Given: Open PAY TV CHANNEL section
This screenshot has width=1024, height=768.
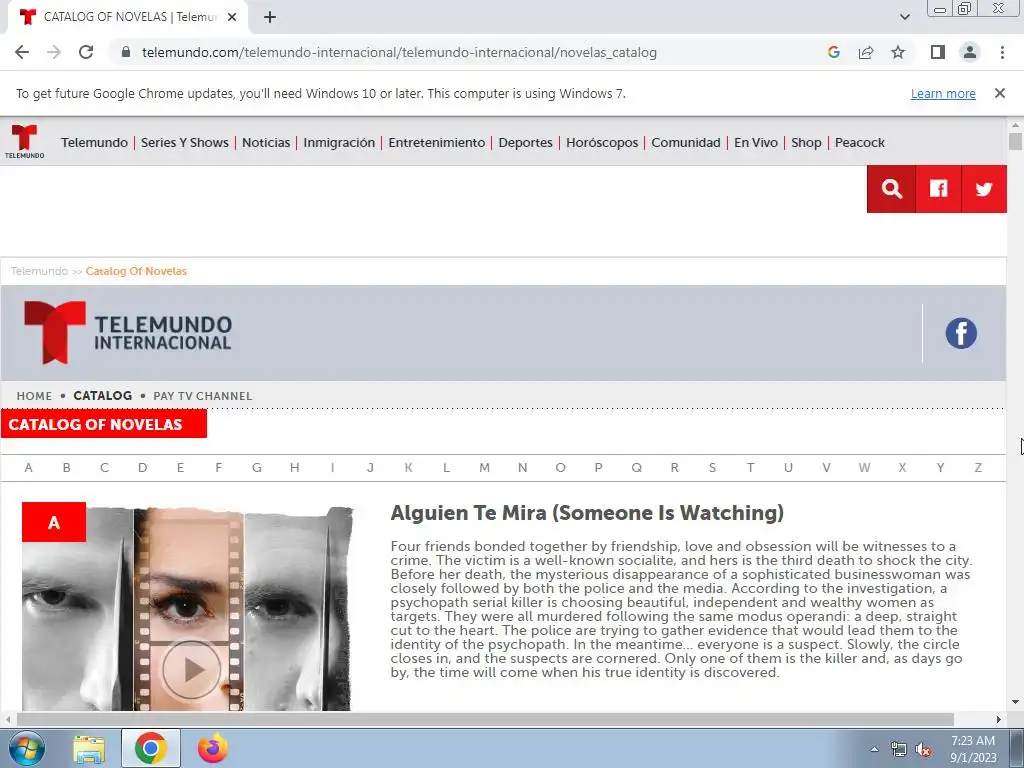Looking at the screenshot, I should [202, 396].
